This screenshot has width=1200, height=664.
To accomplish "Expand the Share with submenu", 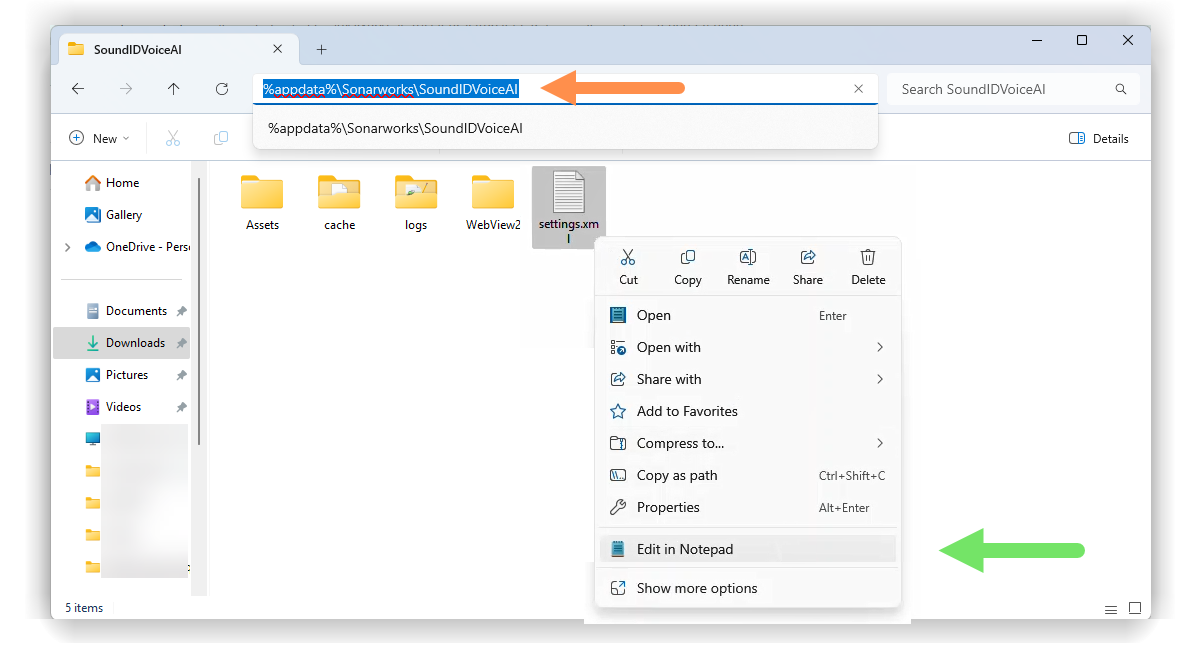I will [747, 379].
